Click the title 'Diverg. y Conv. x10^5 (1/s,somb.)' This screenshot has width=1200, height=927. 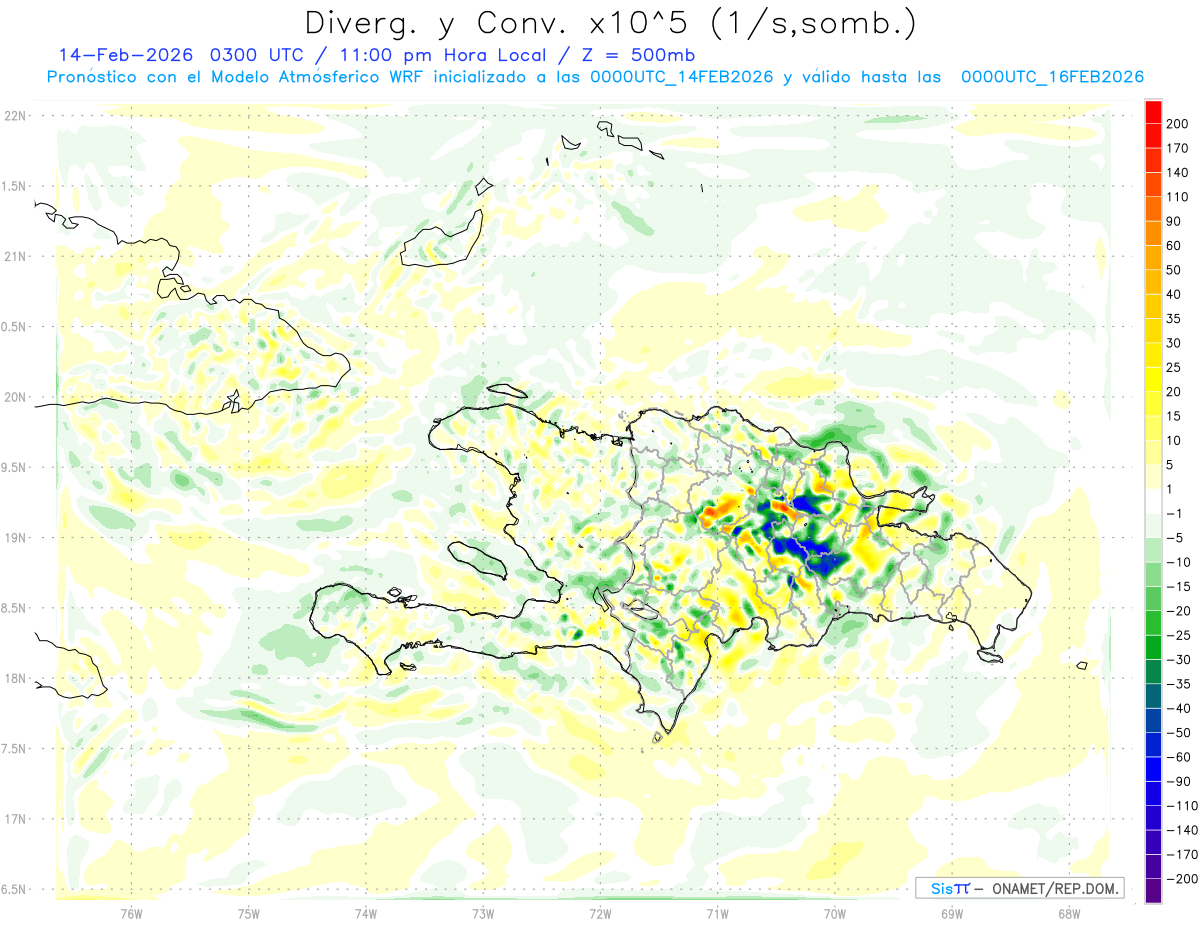(x=610, y=23)
